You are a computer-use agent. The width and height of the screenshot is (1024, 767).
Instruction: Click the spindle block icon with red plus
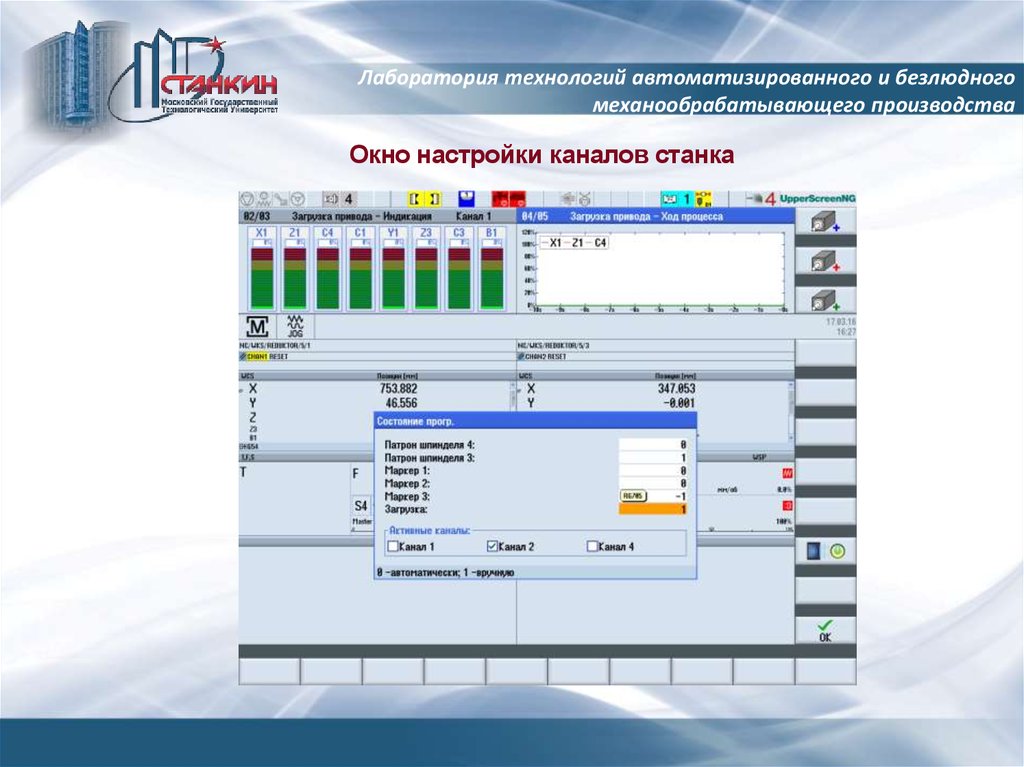(825, 261)
